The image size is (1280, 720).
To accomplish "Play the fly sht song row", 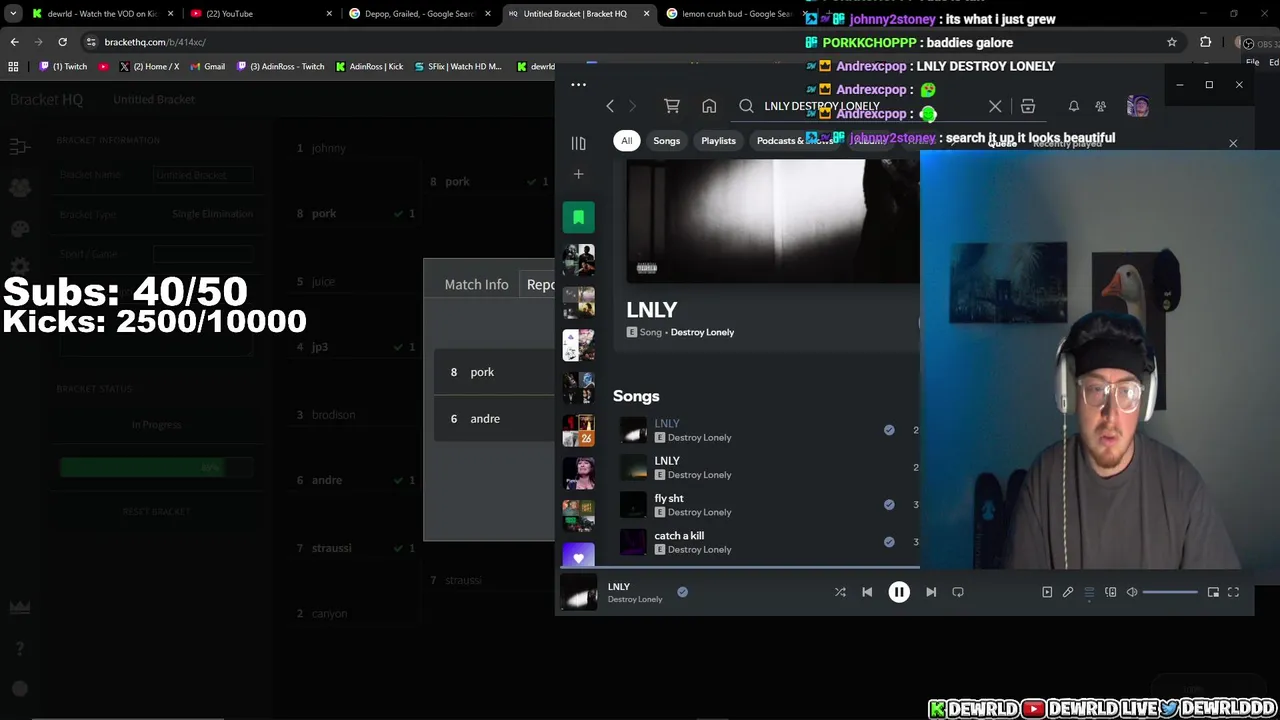I will point(765,505).
